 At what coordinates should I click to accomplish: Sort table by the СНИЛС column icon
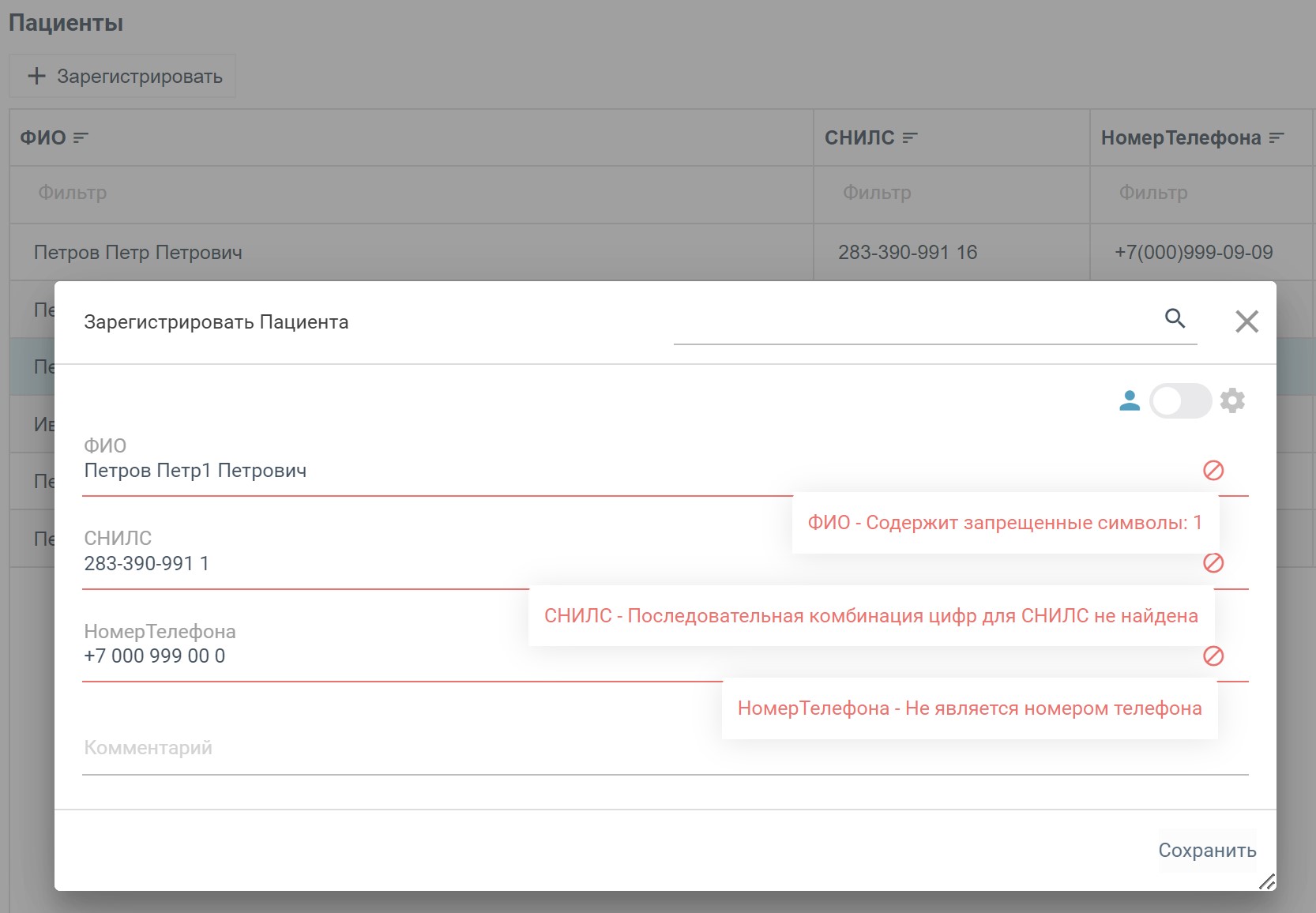[x=910, y=138]
